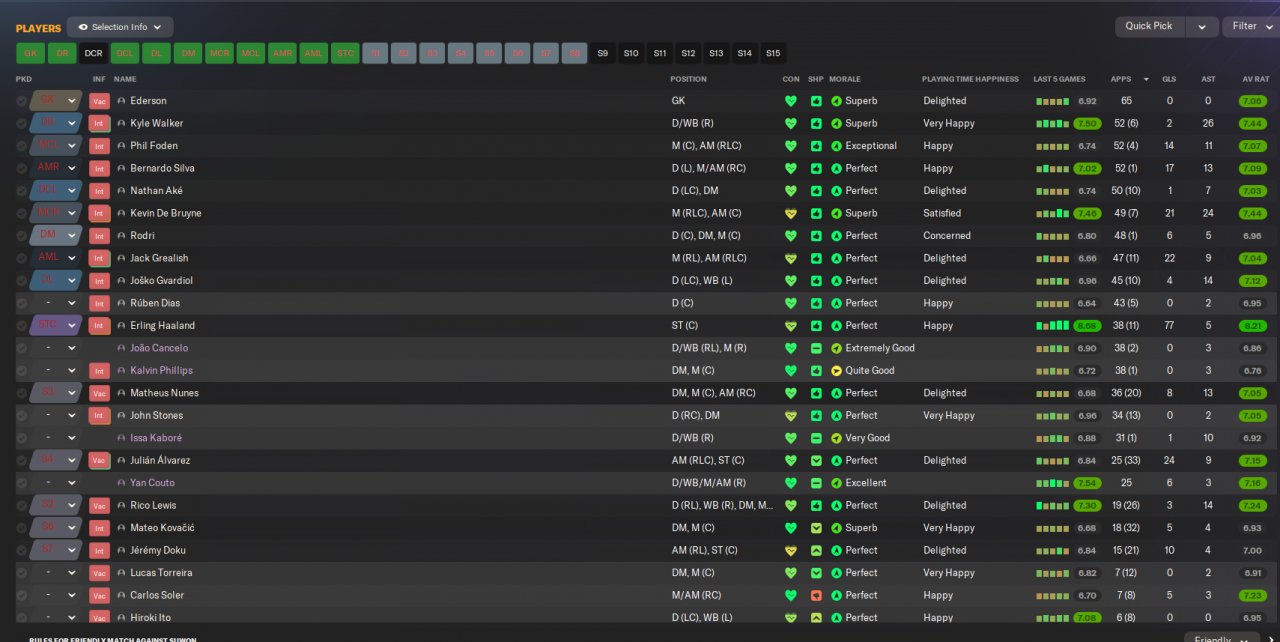1280x642 pixels.
Task: Click the sharpness icon for Mateo Kovačić
Action: click(x=816, y=528)
